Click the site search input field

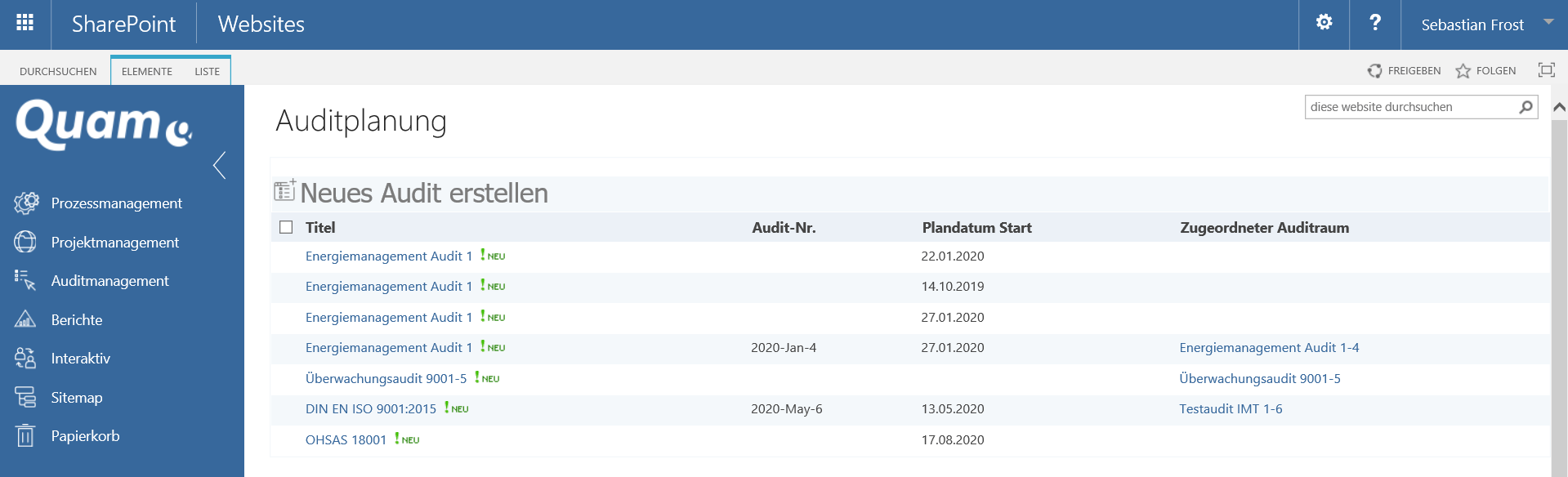(1410, 107)
